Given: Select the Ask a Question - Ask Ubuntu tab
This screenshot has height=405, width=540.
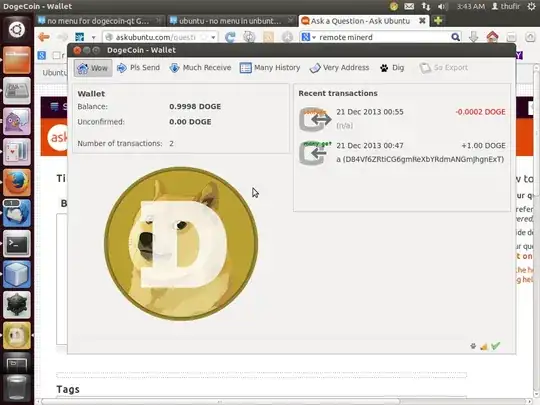Looking at the screenshot, I should (360, 21).
